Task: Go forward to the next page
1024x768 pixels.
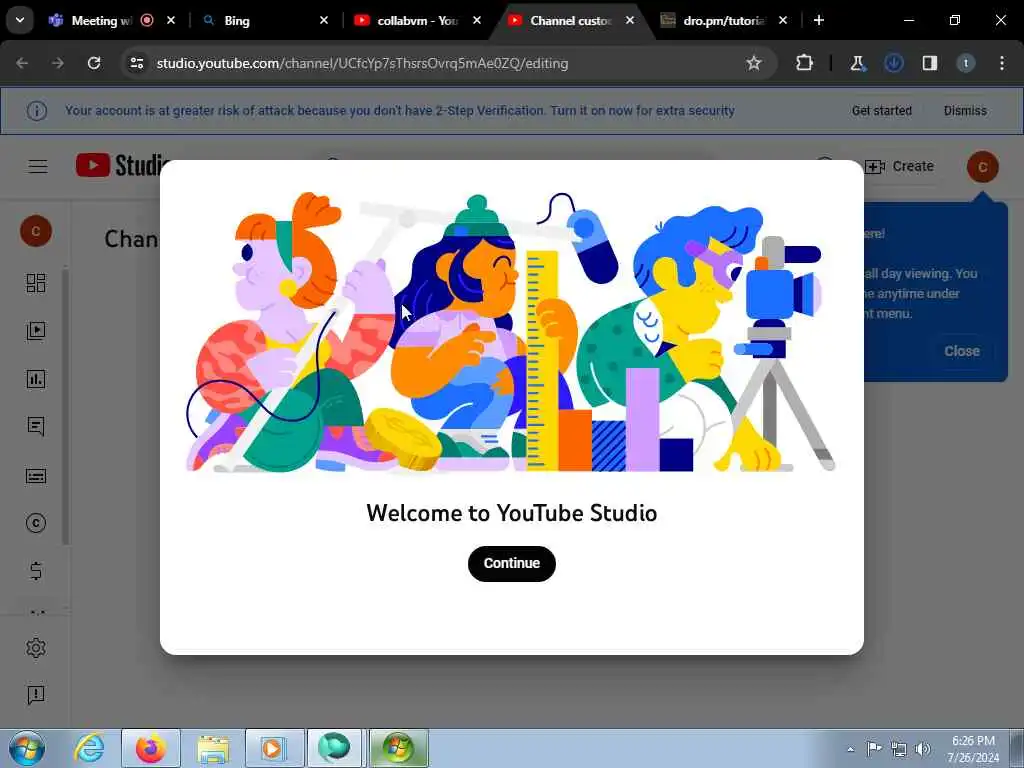Action: (x=58, y=63)
